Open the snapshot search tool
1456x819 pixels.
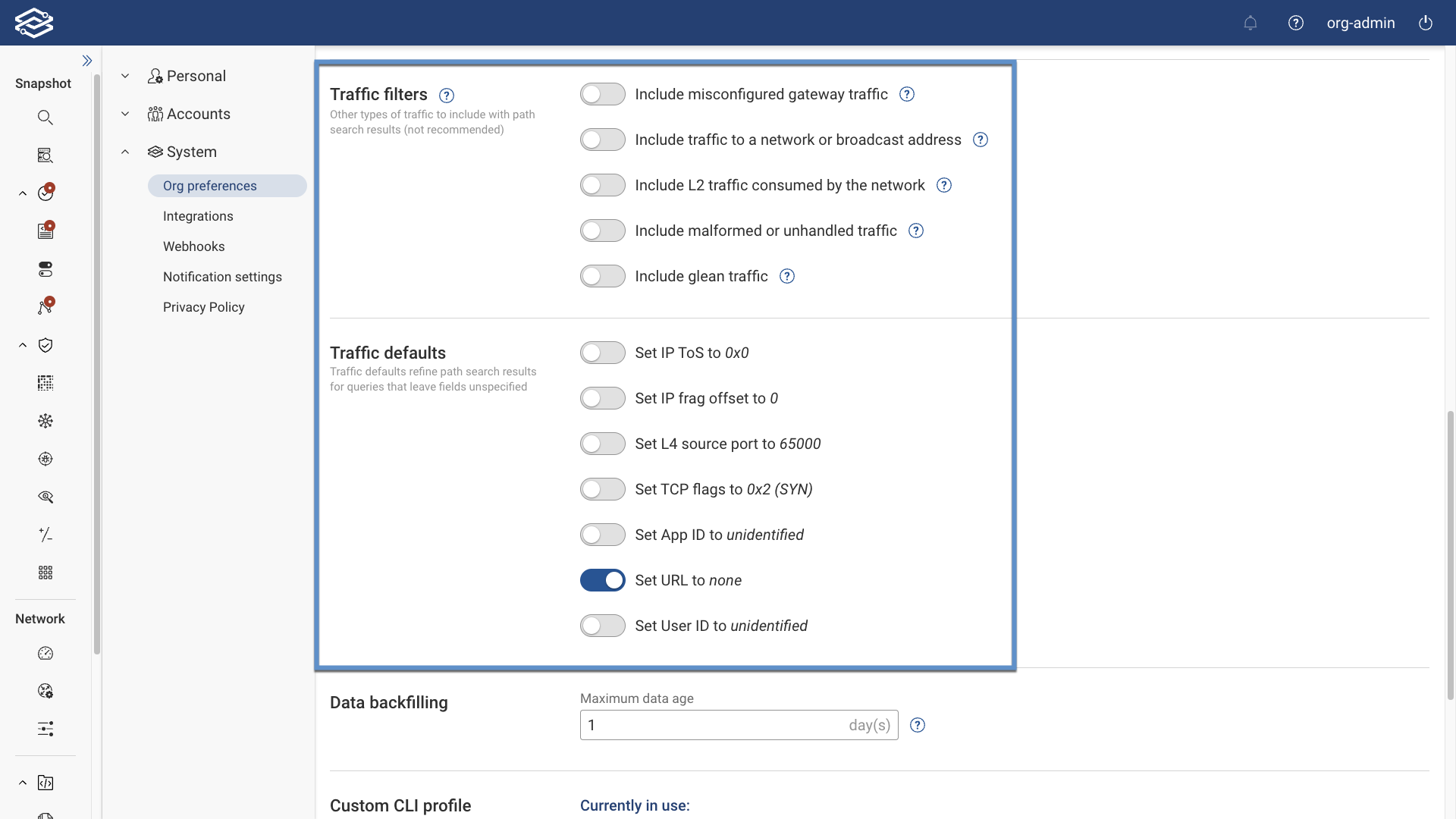coord(45,117)
